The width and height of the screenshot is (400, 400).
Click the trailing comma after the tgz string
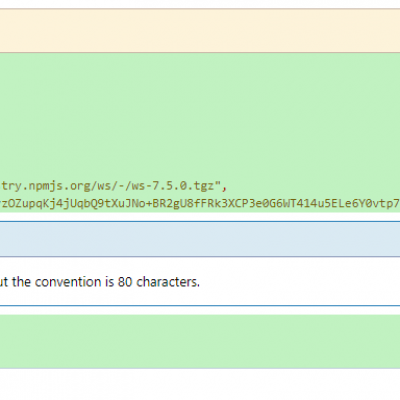coord(224,187)
